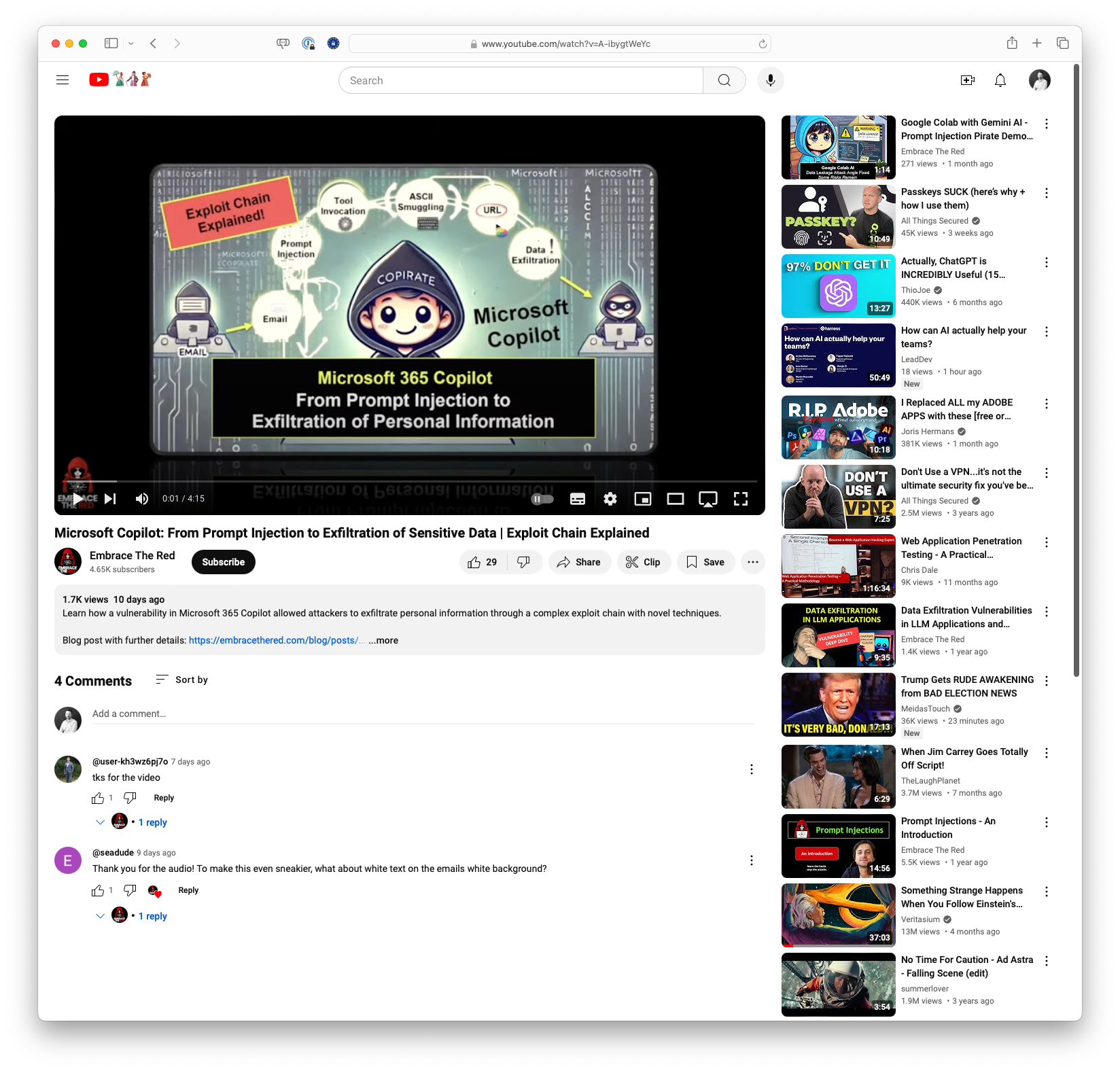
Task: Enter fullscreen mode on the video
Action: pos(740,499)
